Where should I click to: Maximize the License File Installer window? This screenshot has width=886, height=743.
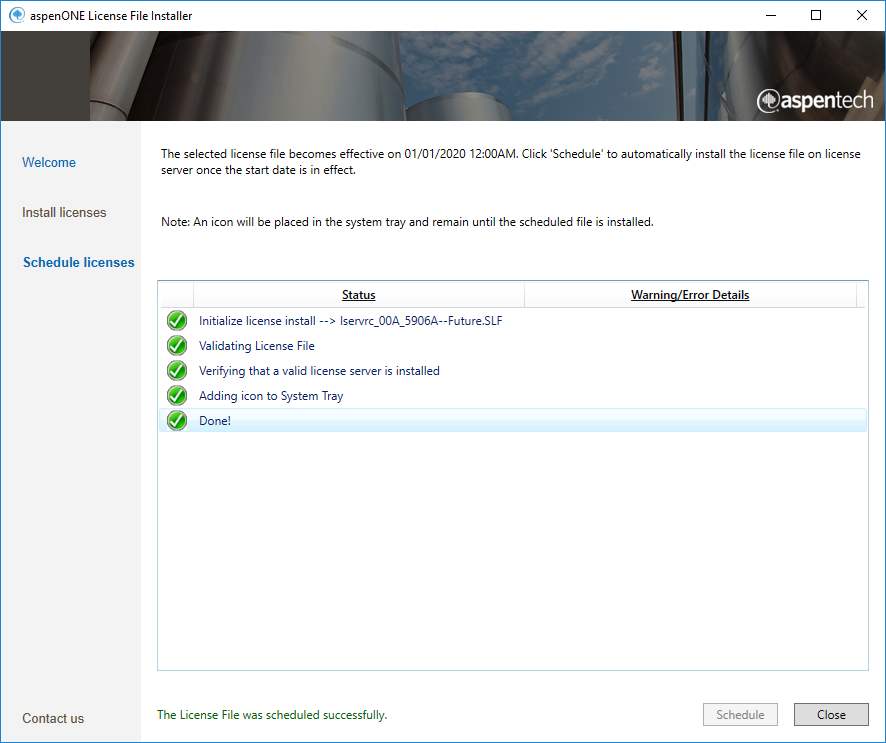click(x=816, y=16)
